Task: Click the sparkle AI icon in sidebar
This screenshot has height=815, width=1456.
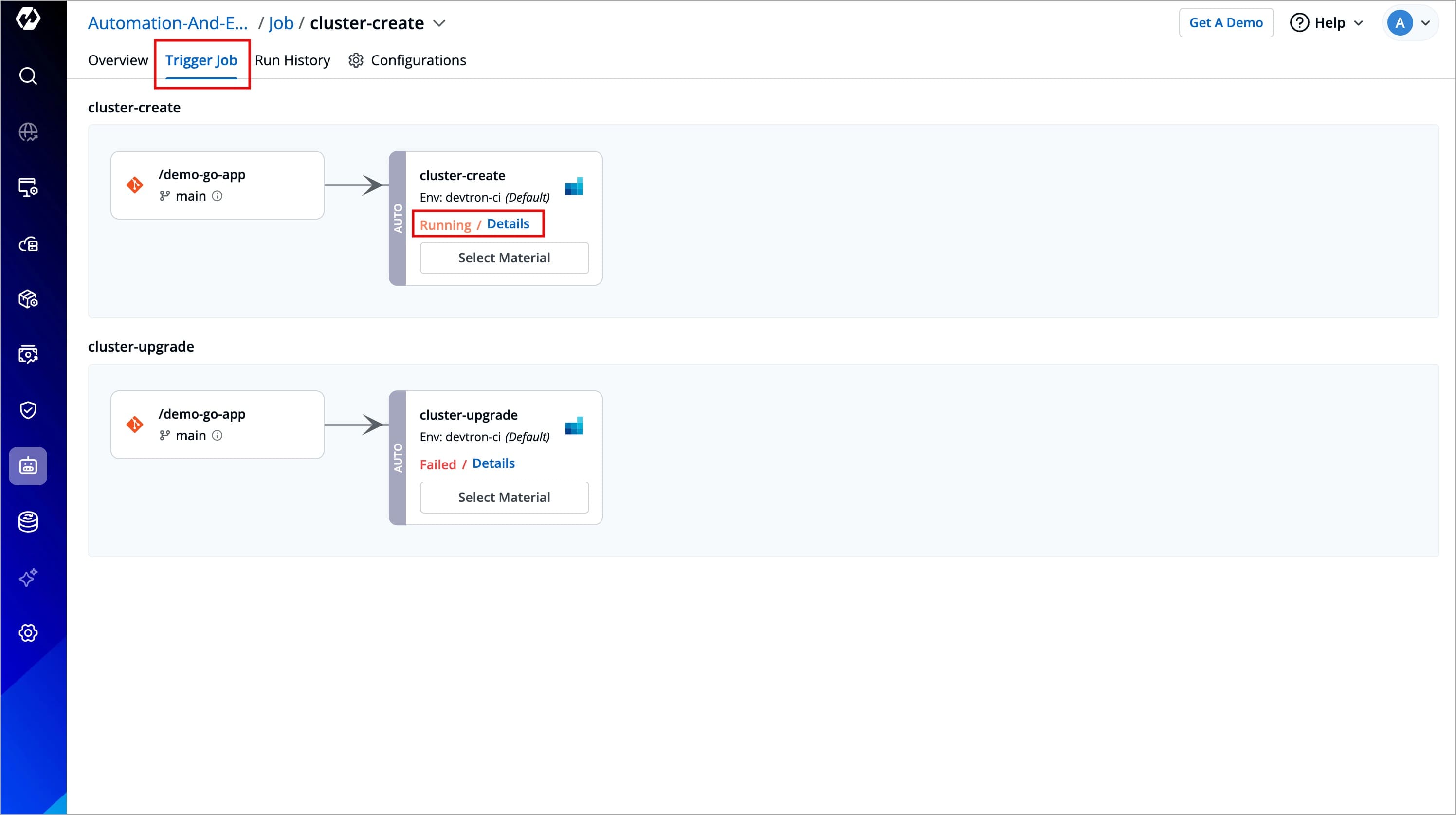Action: point(28,577)
